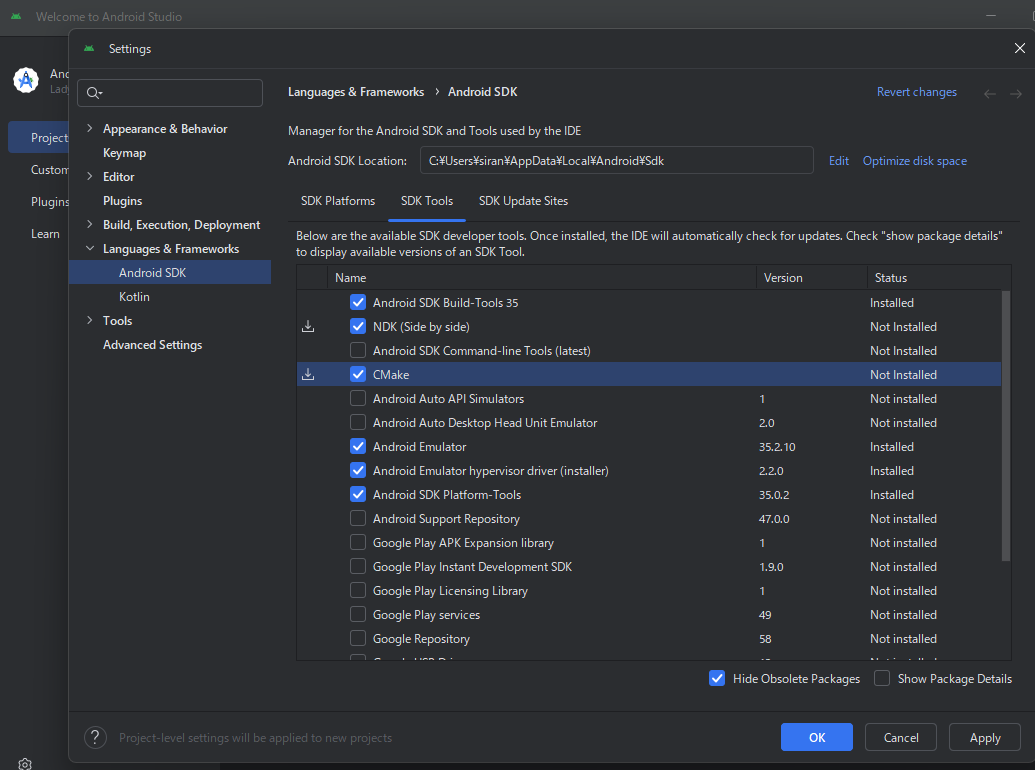Viewport: 1035px width, 770px height.
Task: Click the back navigation arrow
Action: point(990,93)
